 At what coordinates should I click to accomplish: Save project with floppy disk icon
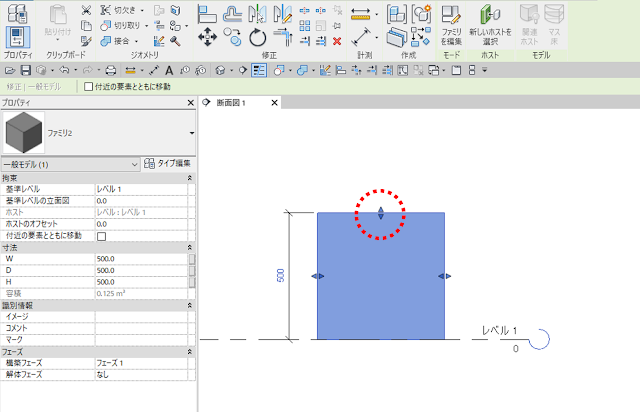coord(26,71)
